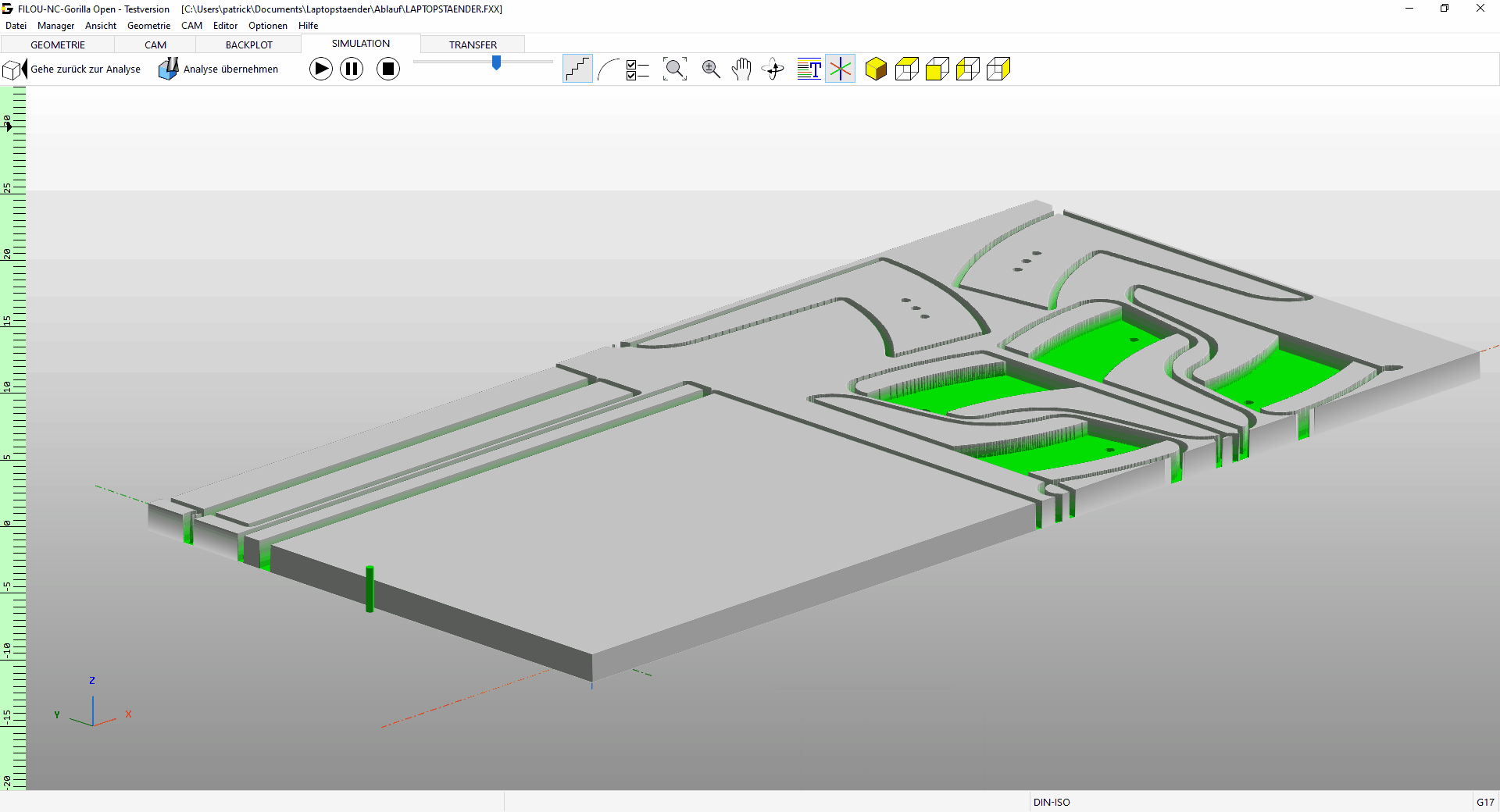Click 'Gehe zurück zur Analyse' button

pos(73,69)
